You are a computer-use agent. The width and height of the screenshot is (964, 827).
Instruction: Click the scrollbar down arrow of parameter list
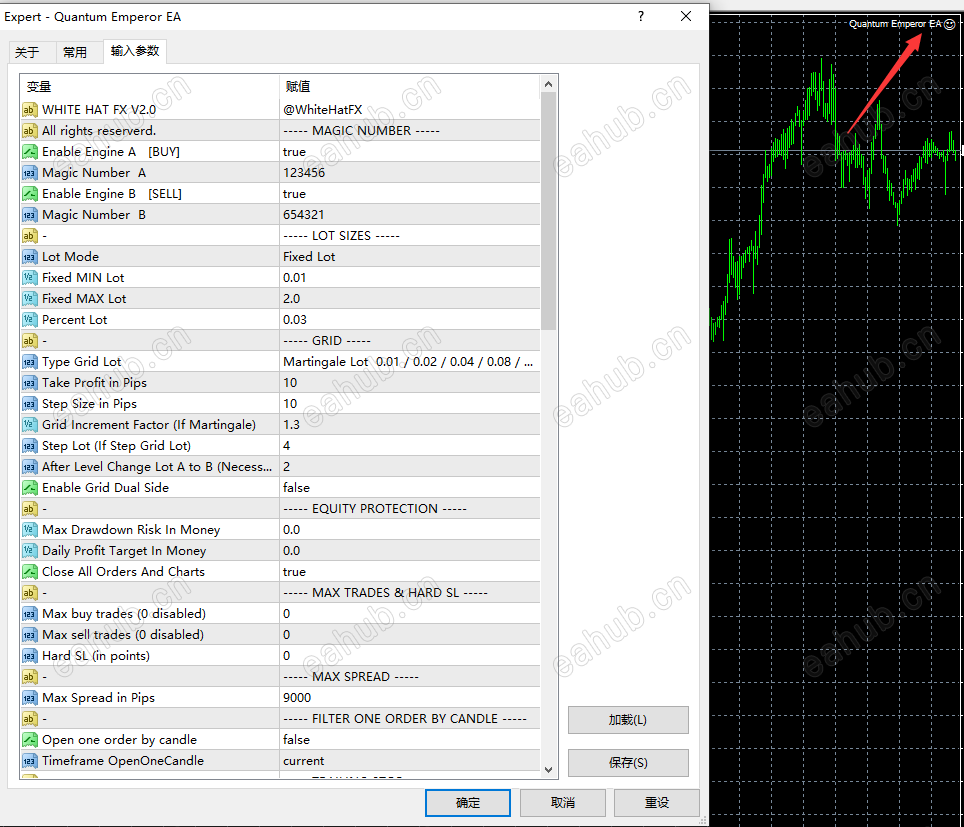[548, 769]
